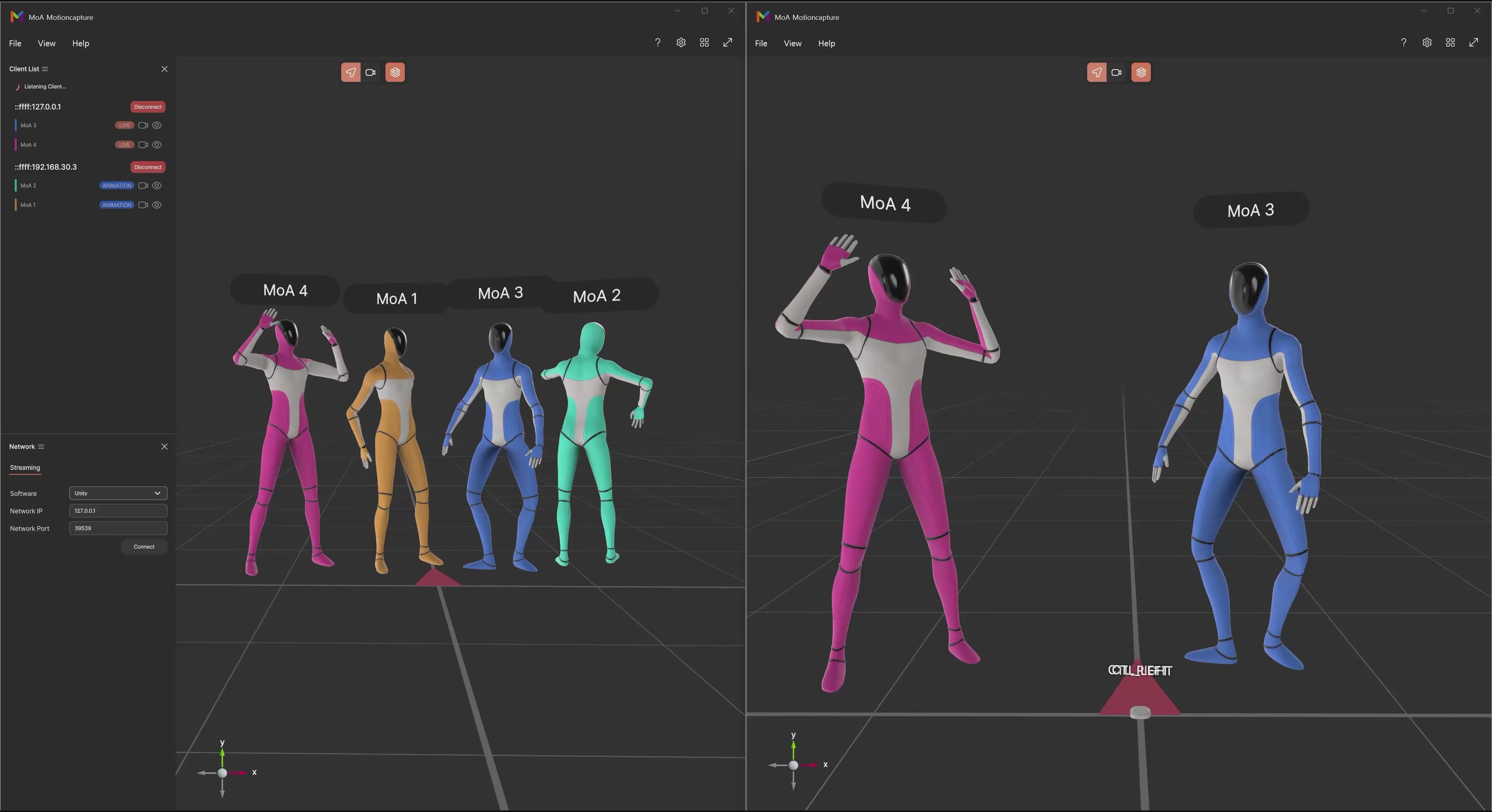This screenshot has height=812, width=1492.
Task: Open Help menu in left window
Action: 80,44
